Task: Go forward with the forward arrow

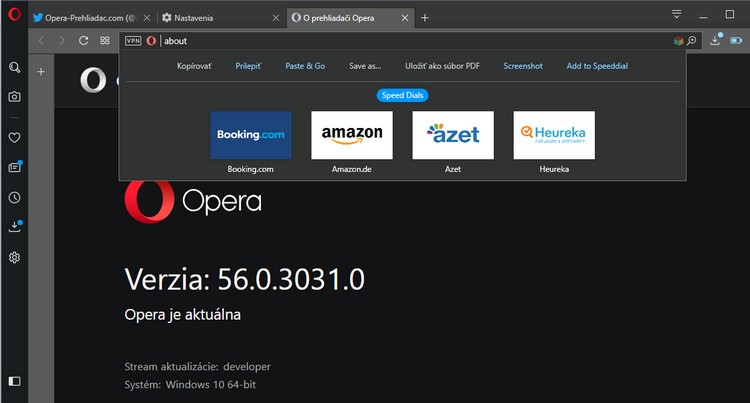Action: click(x=62, y=41)
